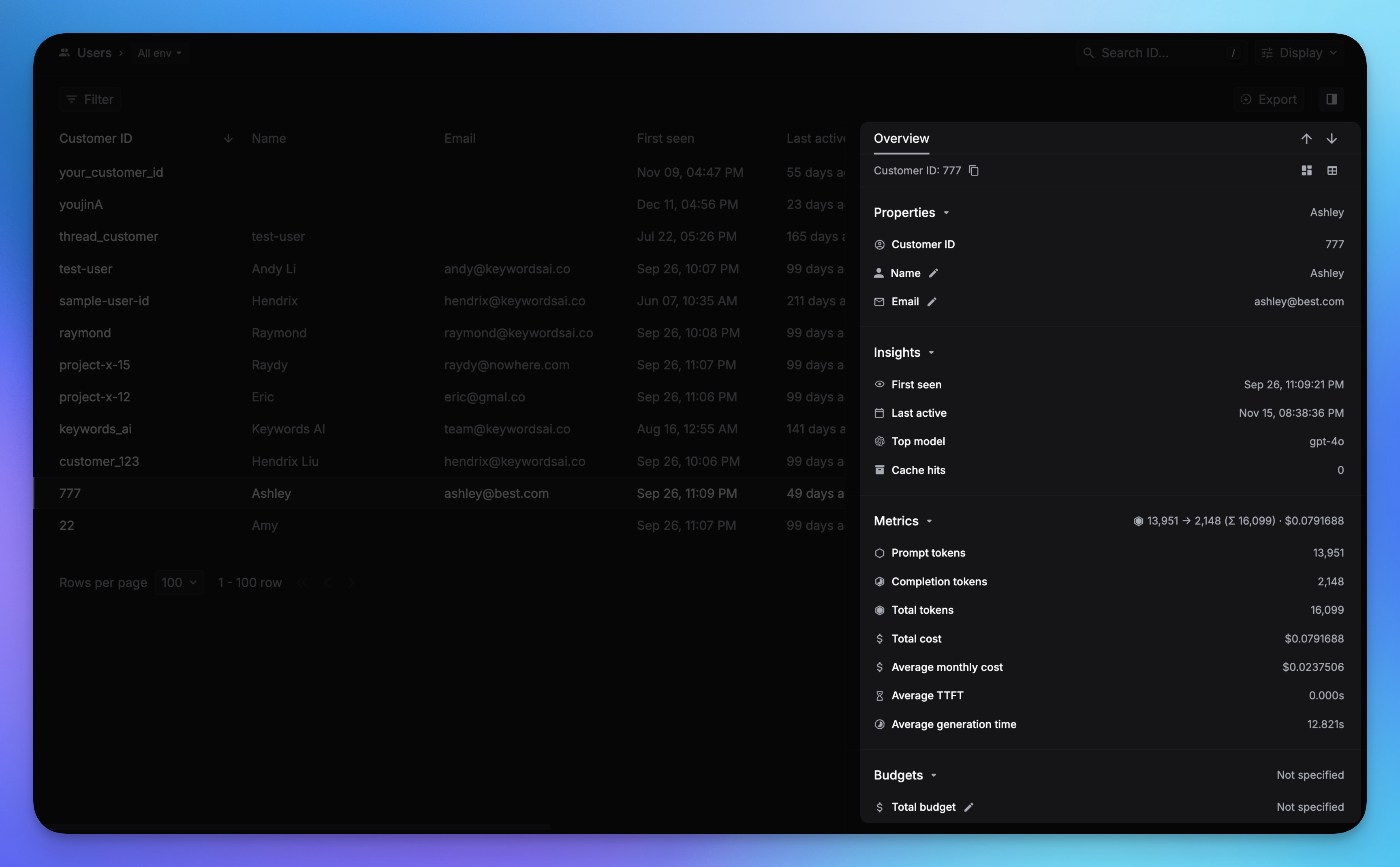This screenshot has height=867, width=1400.
Task: Open the Filter button
Action: tap(90, 99)
